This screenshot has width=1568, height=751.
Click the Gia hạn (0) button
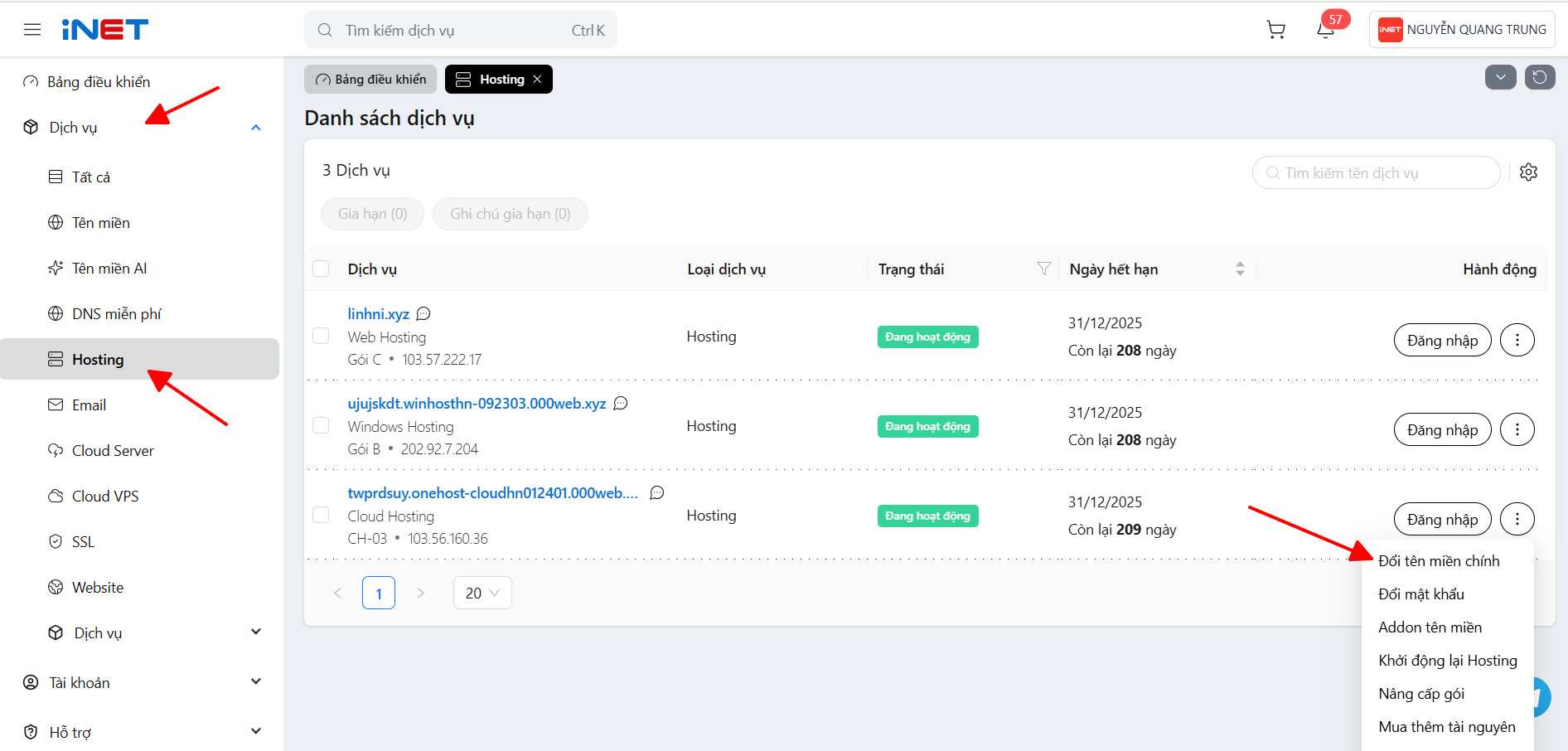pyautogui.click(x=372, y=214)
